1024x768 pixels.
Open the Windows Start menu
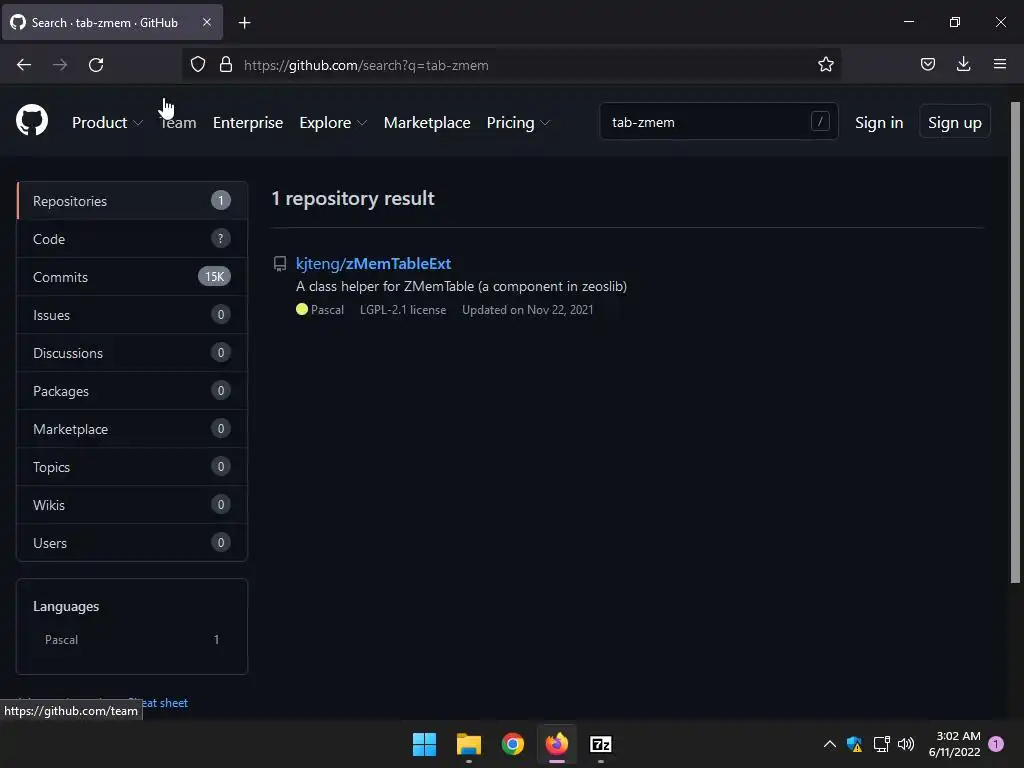pos(424,744)
